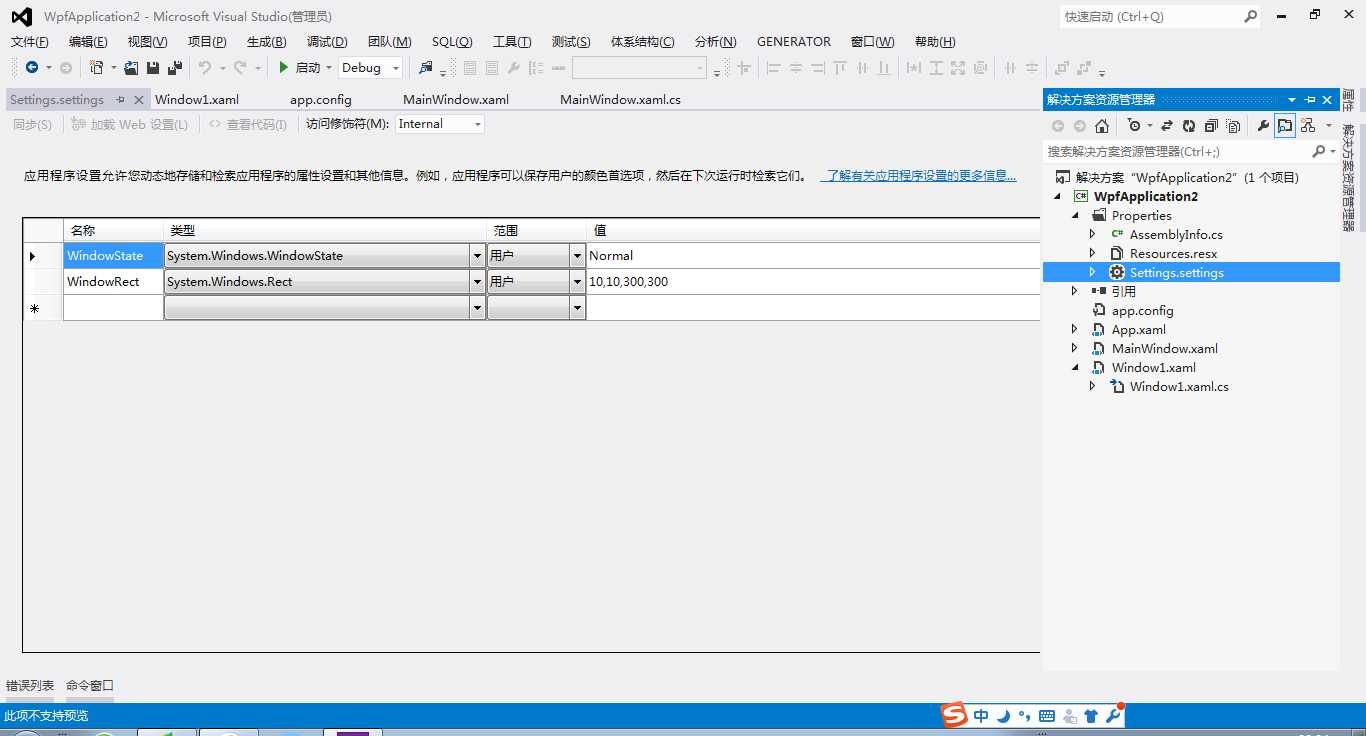Open the 文件(F) menu

pos(30,42)
